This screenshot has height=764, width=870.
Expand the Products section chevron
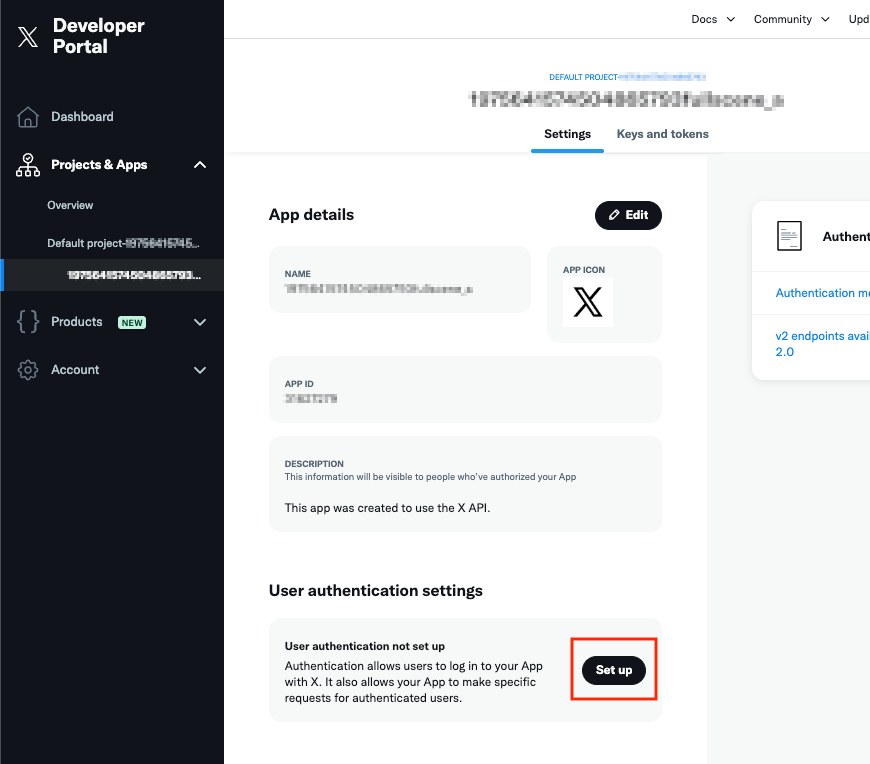200,322
